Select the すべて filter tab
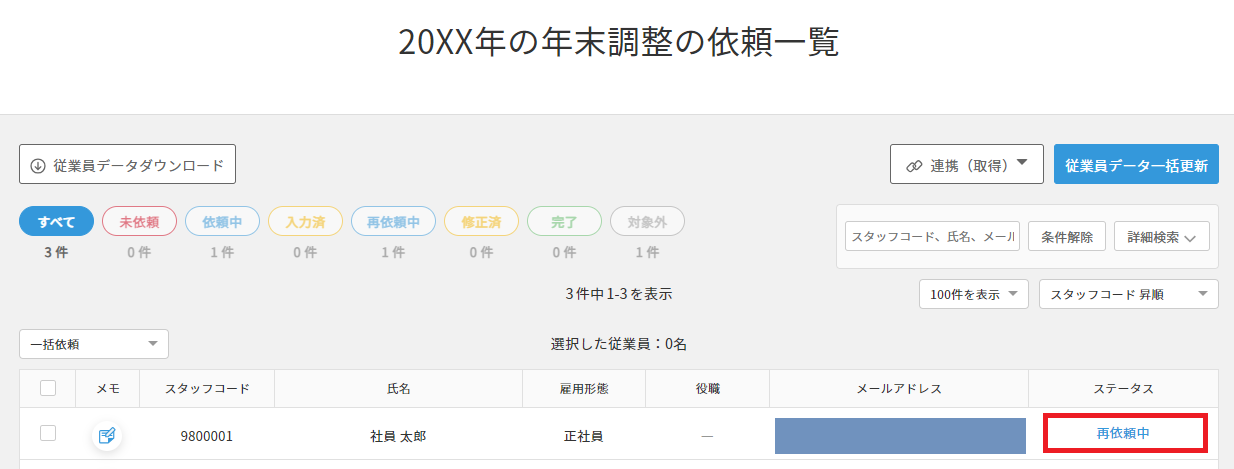Viewport: 1234px width, 469px height. (56, 222)
